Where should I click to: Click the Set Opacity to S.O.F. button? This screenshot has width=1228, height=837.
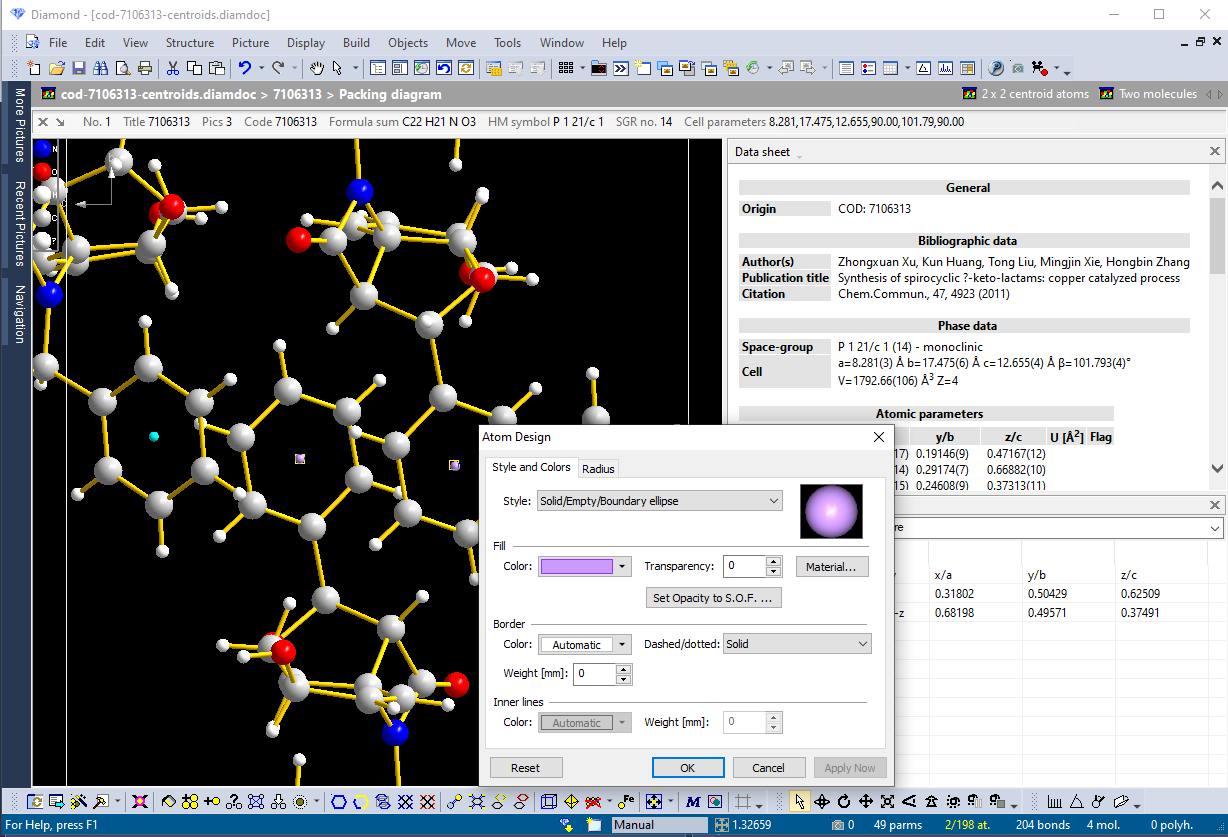click(x=713, y=597)
